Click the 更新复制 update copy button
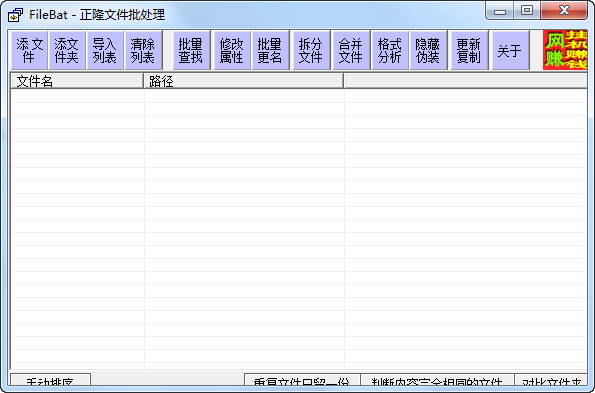 click(469, 50)
